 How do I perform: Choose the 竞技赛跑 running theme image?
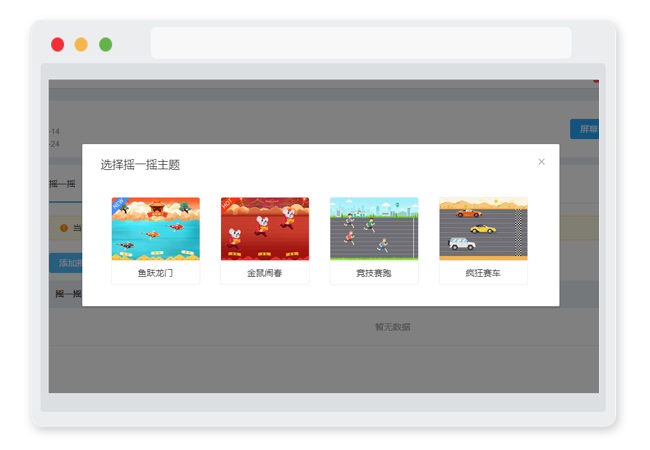click(x=374, y=229)
